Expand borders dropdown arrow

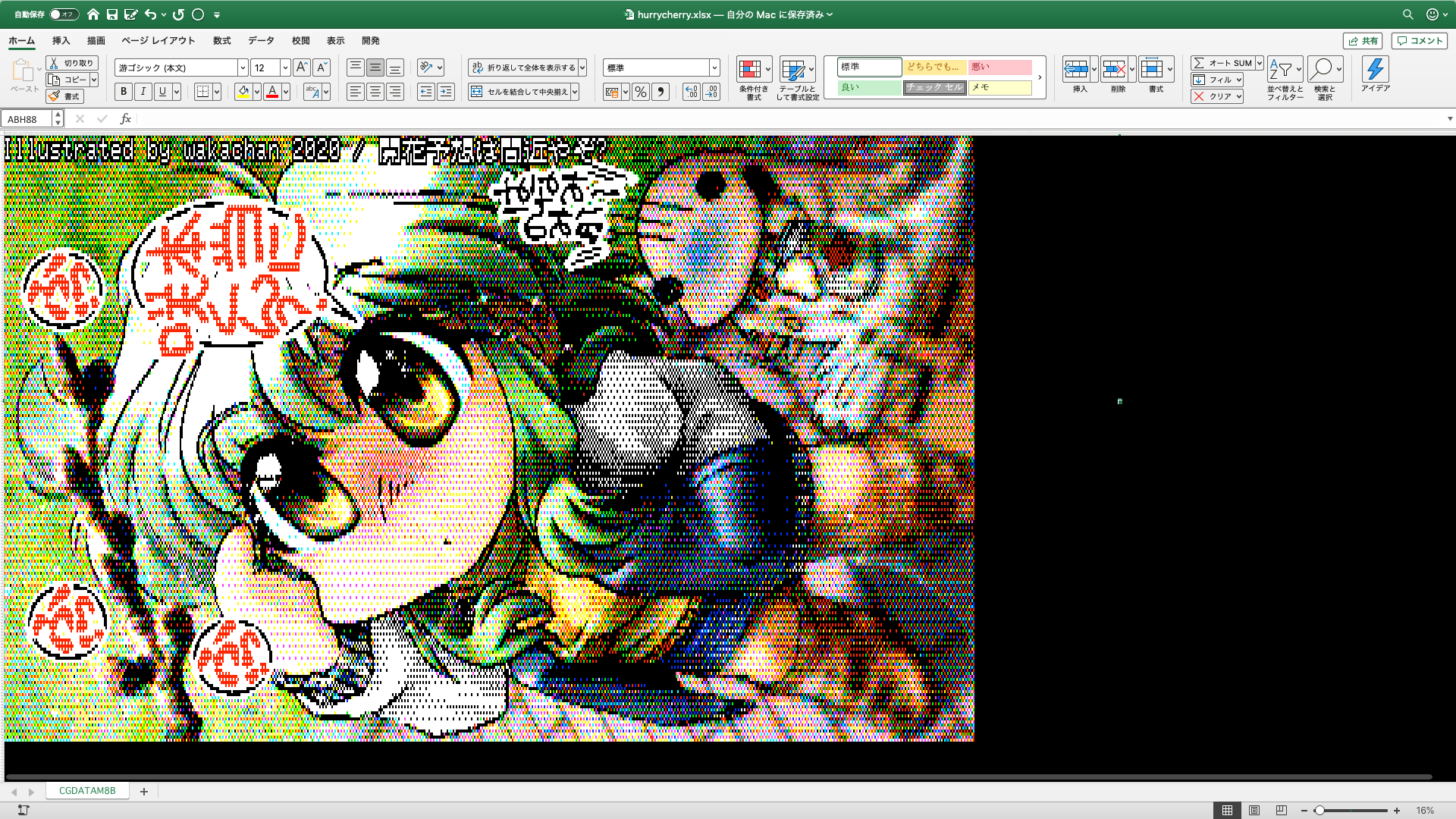(x=217, y=92)
